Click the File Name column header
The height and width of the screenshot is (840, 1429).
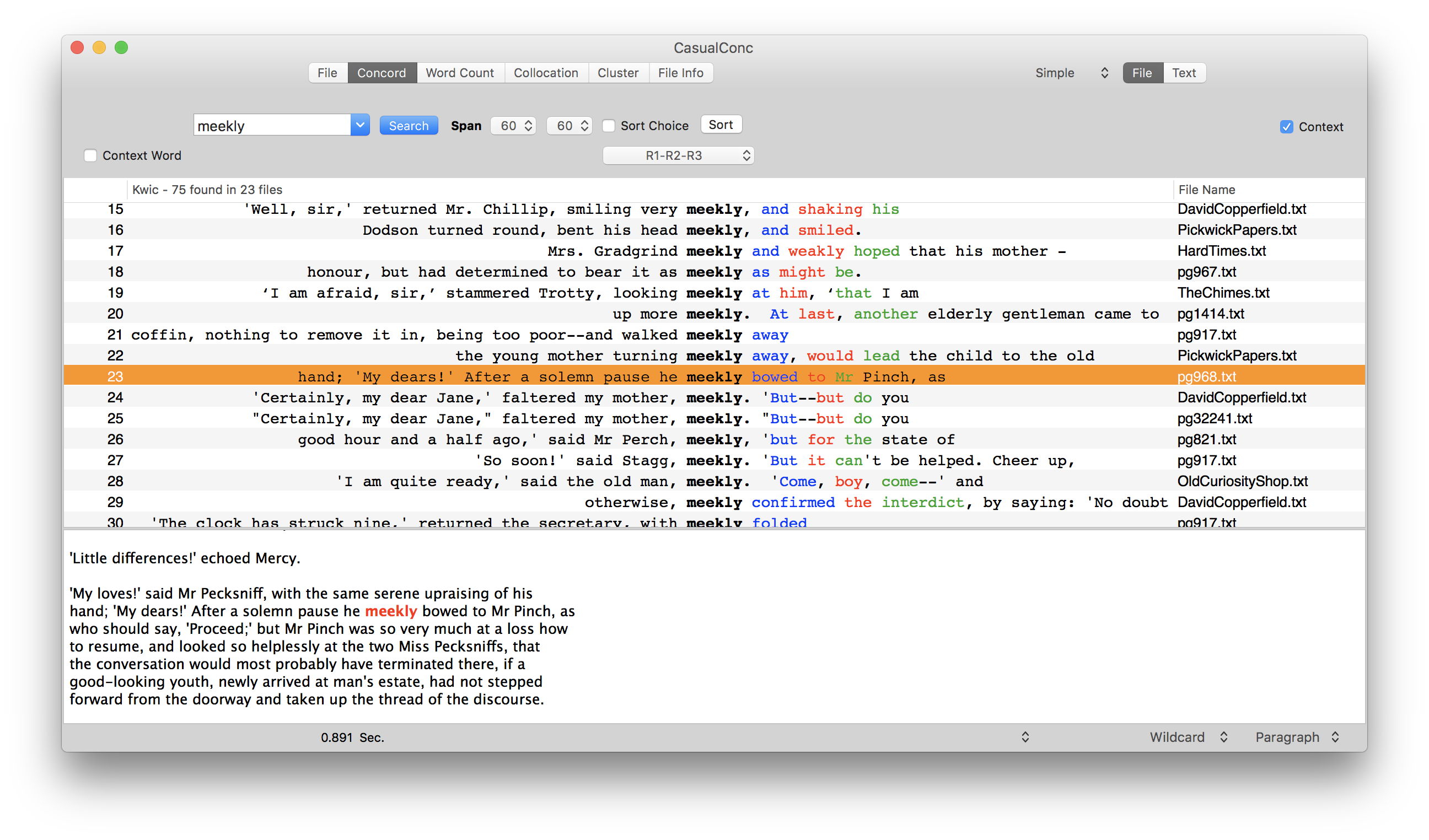click(x=1269, y=190)
